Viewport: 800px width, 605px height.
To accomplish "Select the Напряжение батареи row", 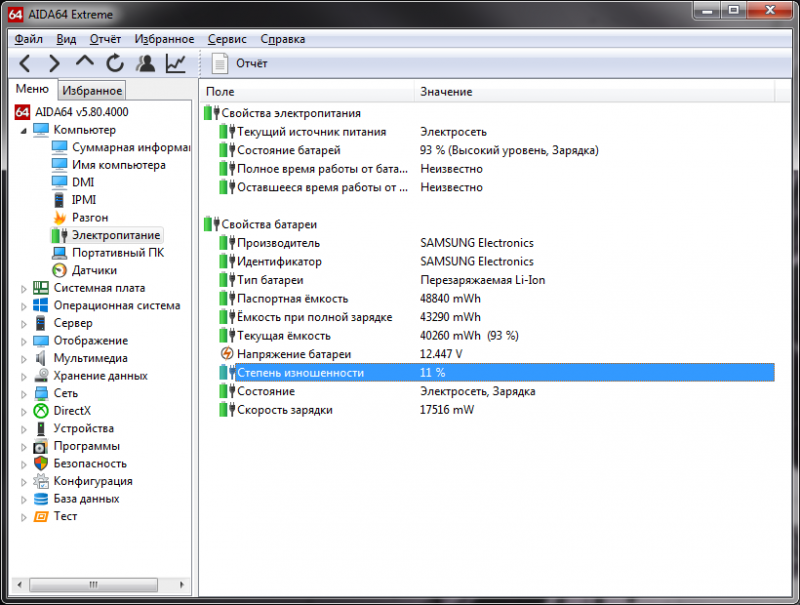I will click(293, 354).
